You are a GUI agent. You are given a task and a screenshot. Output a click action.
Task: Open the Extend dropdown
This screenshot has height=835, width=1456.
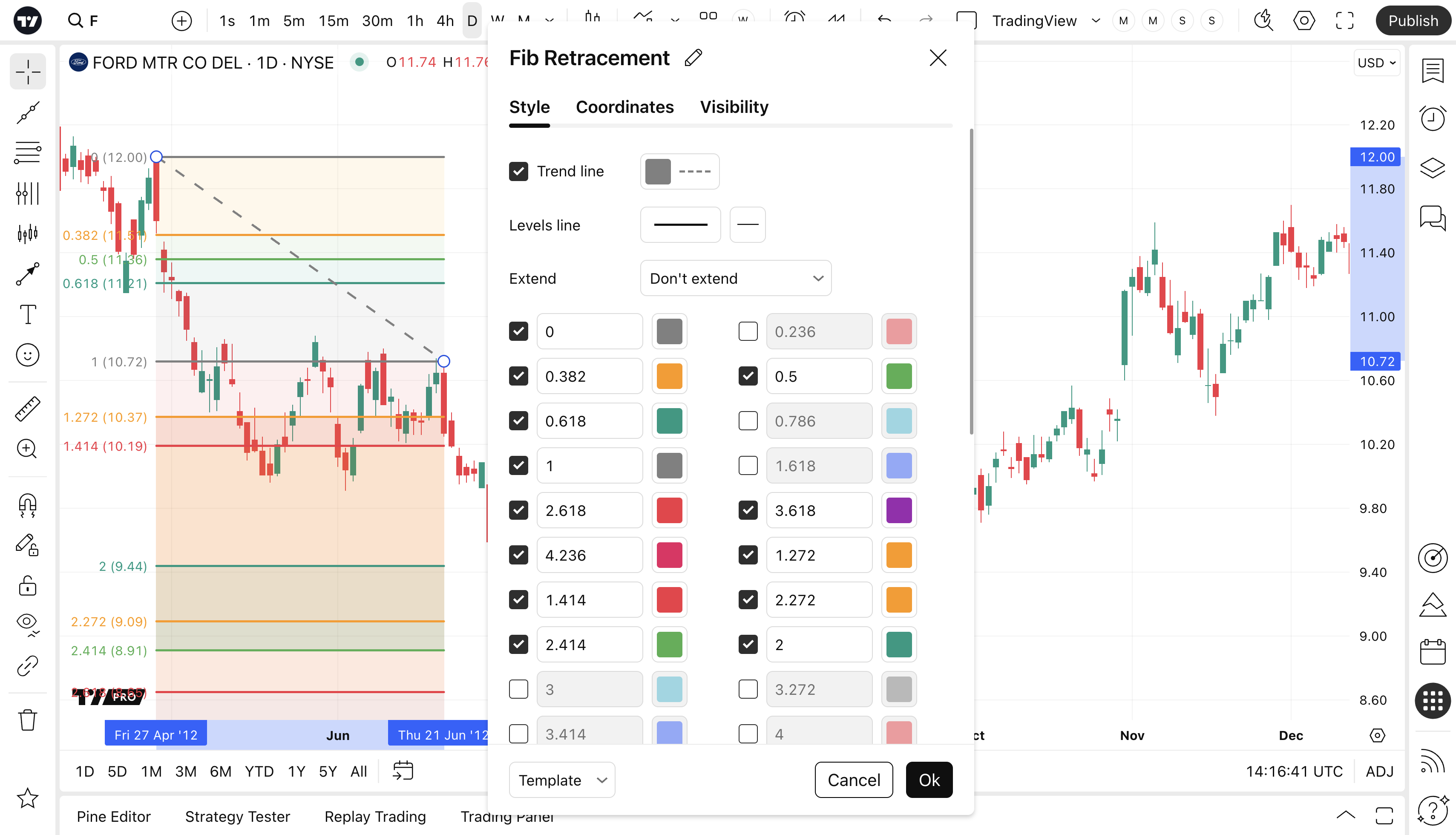[735, 279]
